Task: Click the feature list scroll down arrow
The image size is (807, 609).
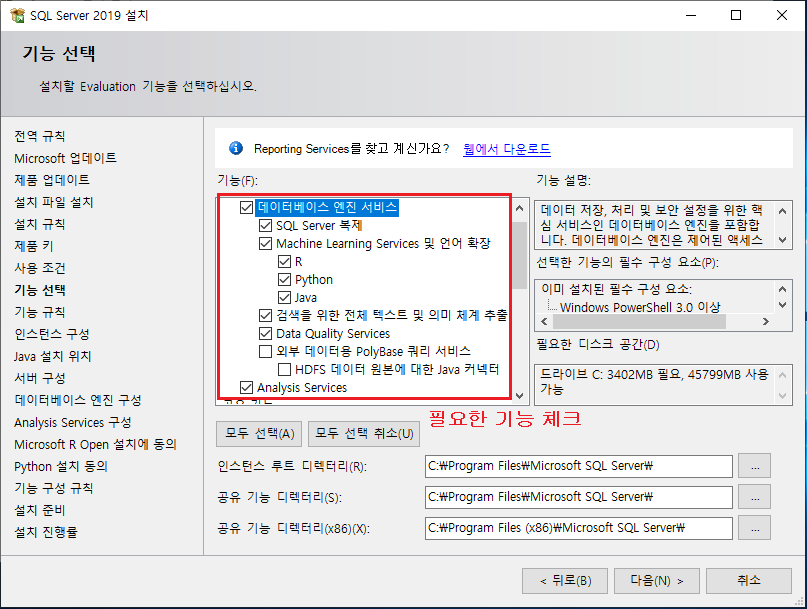Action: [x=519, y=395]
